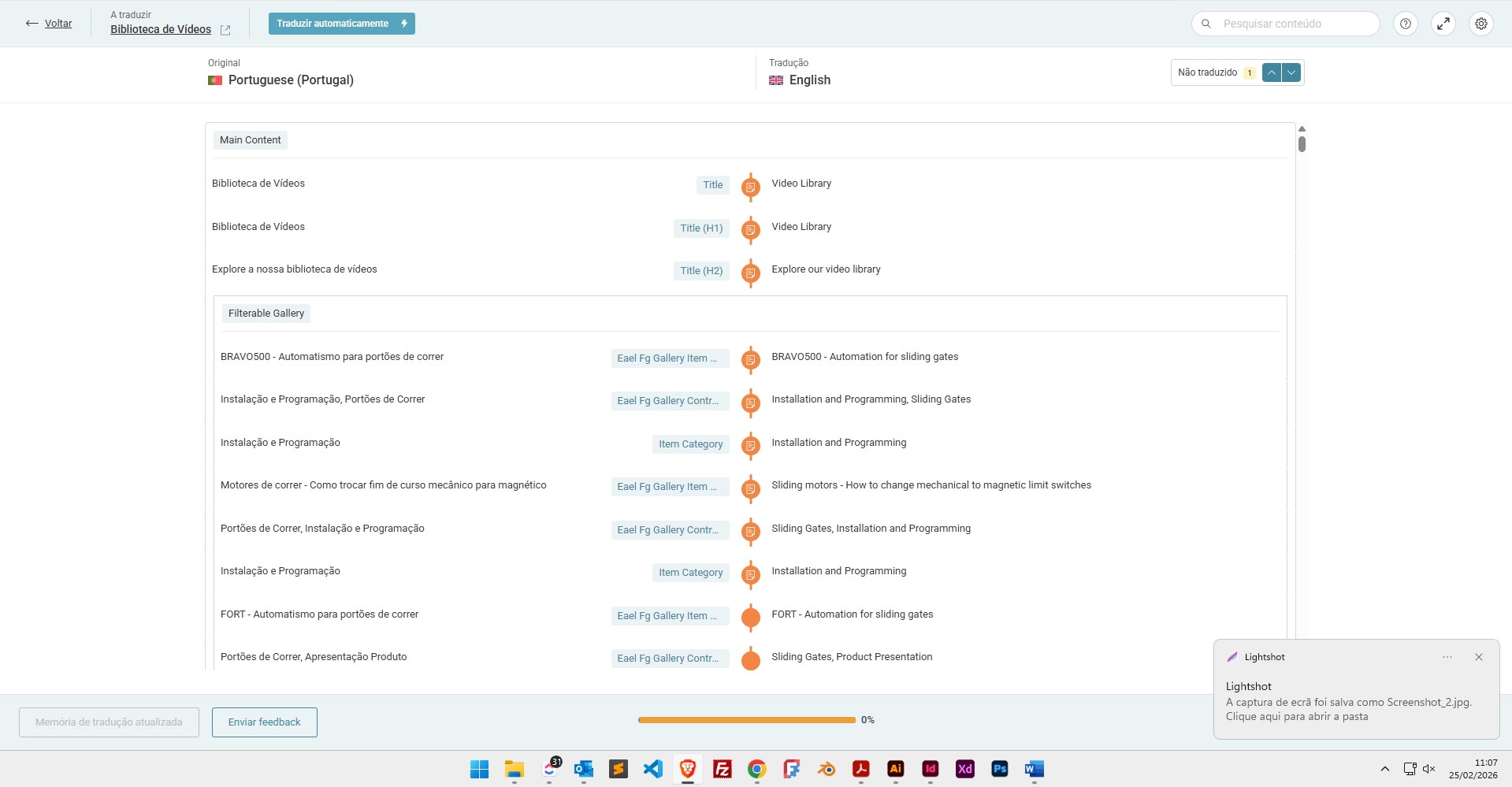Open Adobe Photoshop from taskbar
The height and width of the screenshot is (787, 1512).
click(1000, 769)
